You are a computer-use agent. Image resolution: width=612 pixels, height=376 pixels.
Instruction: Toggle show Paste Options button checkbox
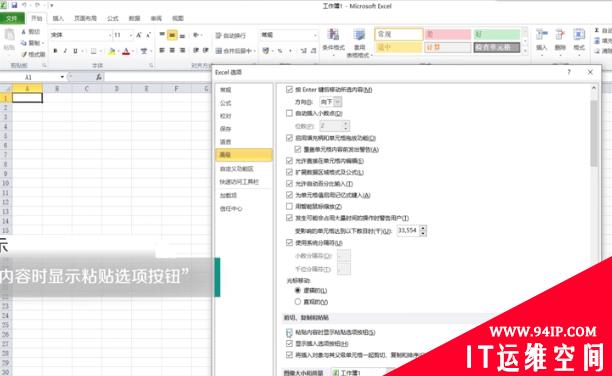[x=289, y=332]
